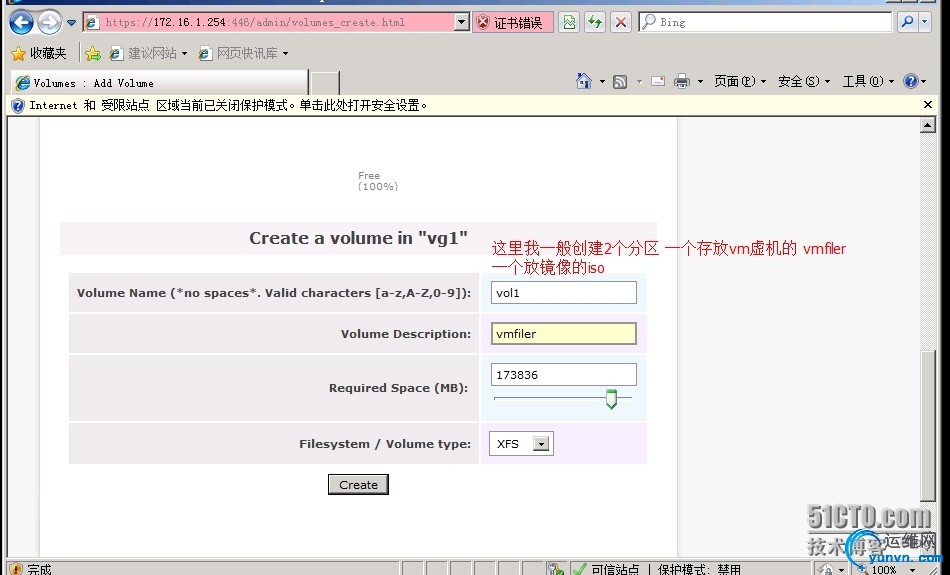
Task: Click the Required Space field showing 173836
Action: (x=563, y=374)
